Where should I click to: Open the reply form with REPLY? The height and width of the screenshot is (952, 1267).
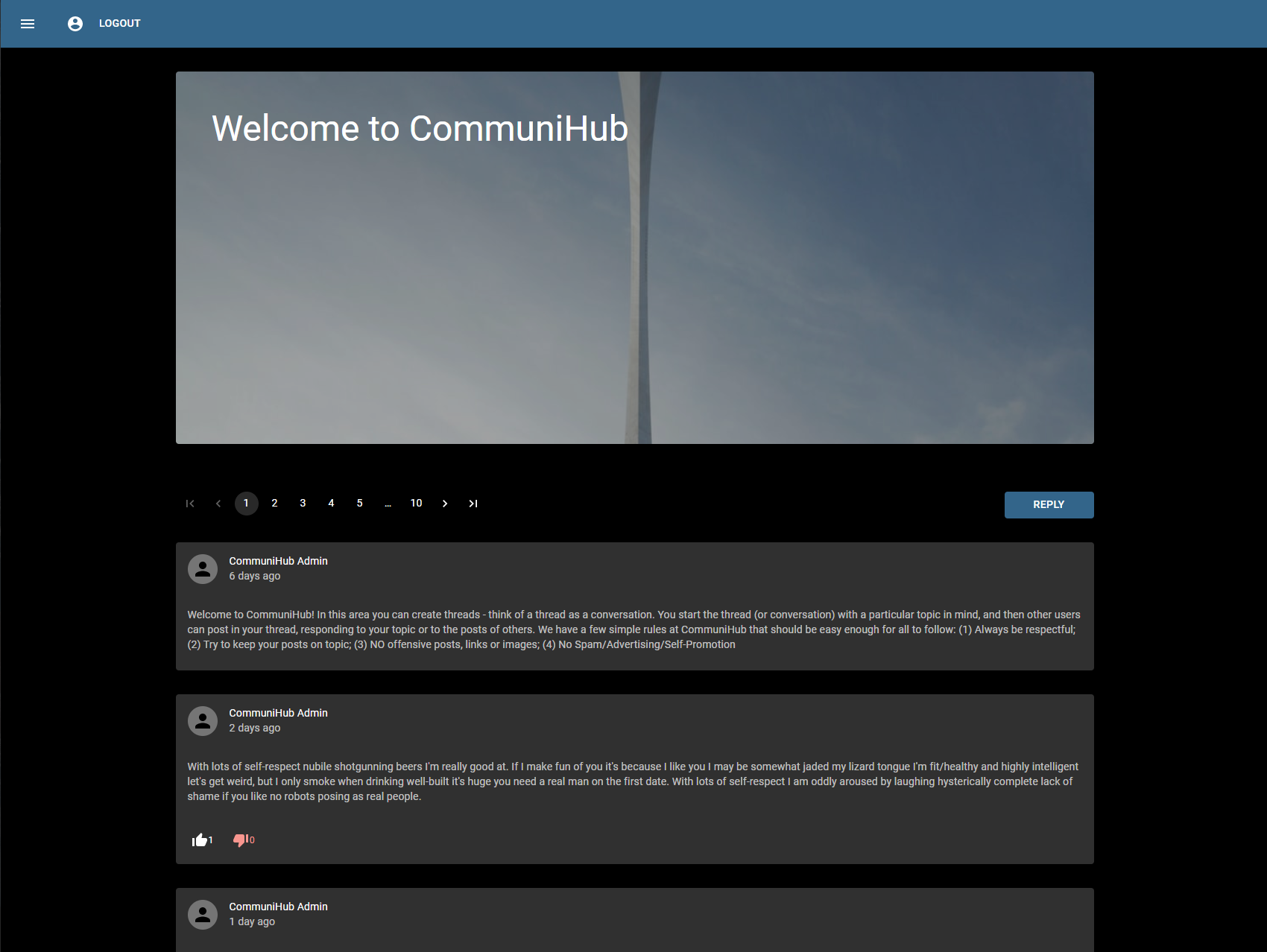[x=1049, y=504]
